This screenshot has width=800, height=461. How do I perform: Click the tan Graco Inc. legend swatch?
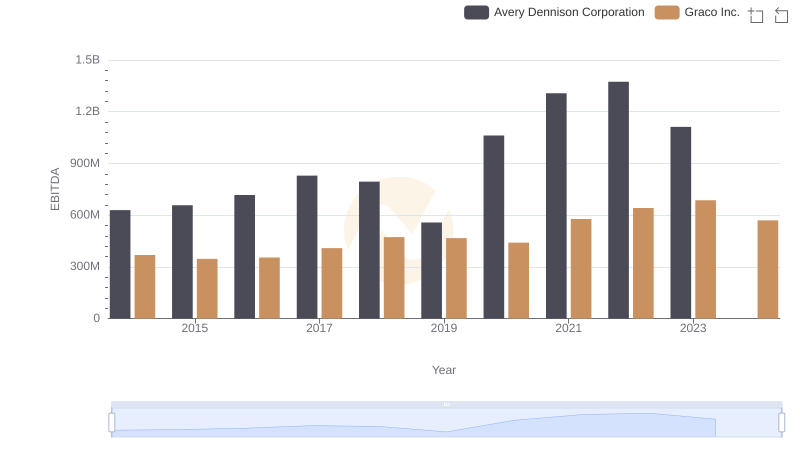pyautogui.click(x=667, y=12)
